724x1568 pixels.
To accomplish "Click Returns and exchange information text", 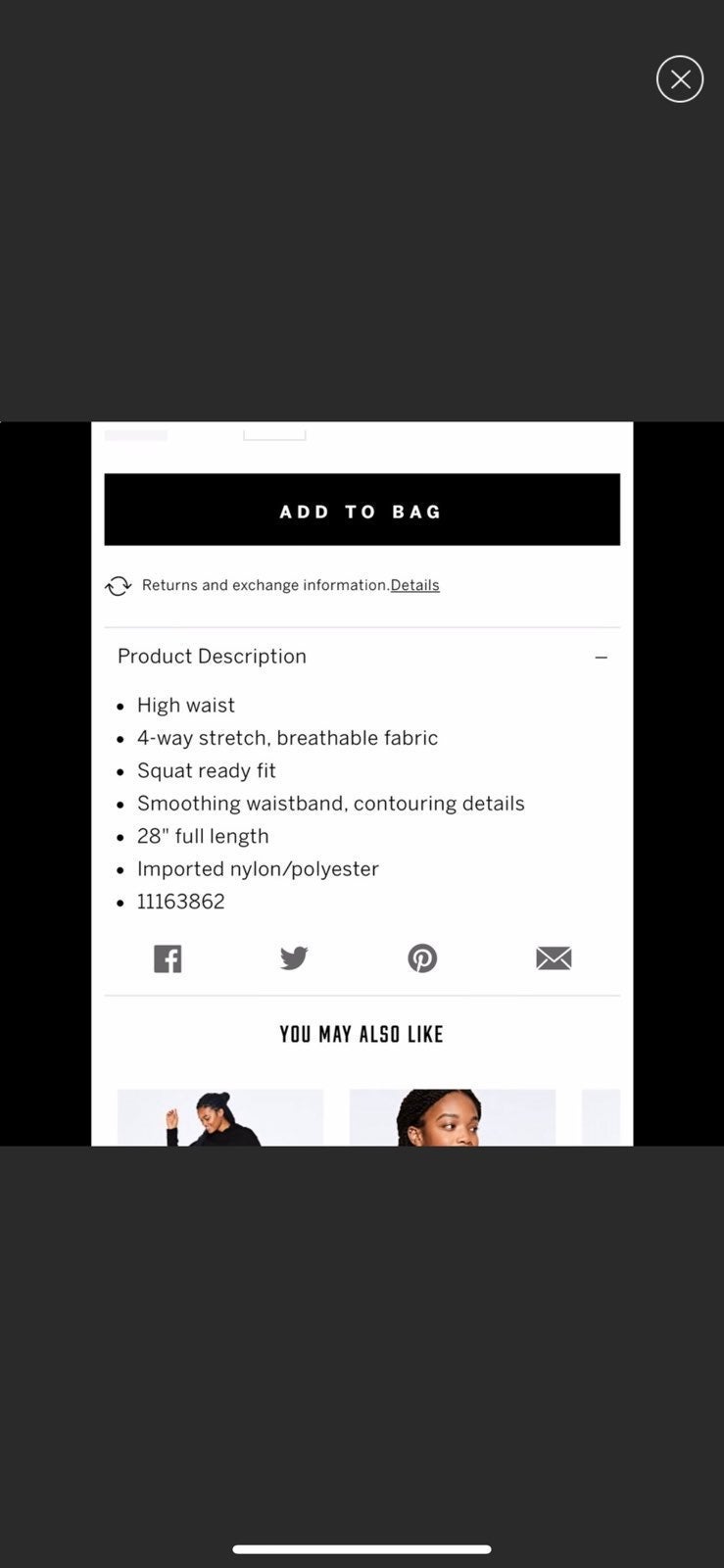I will click(265, 585).
